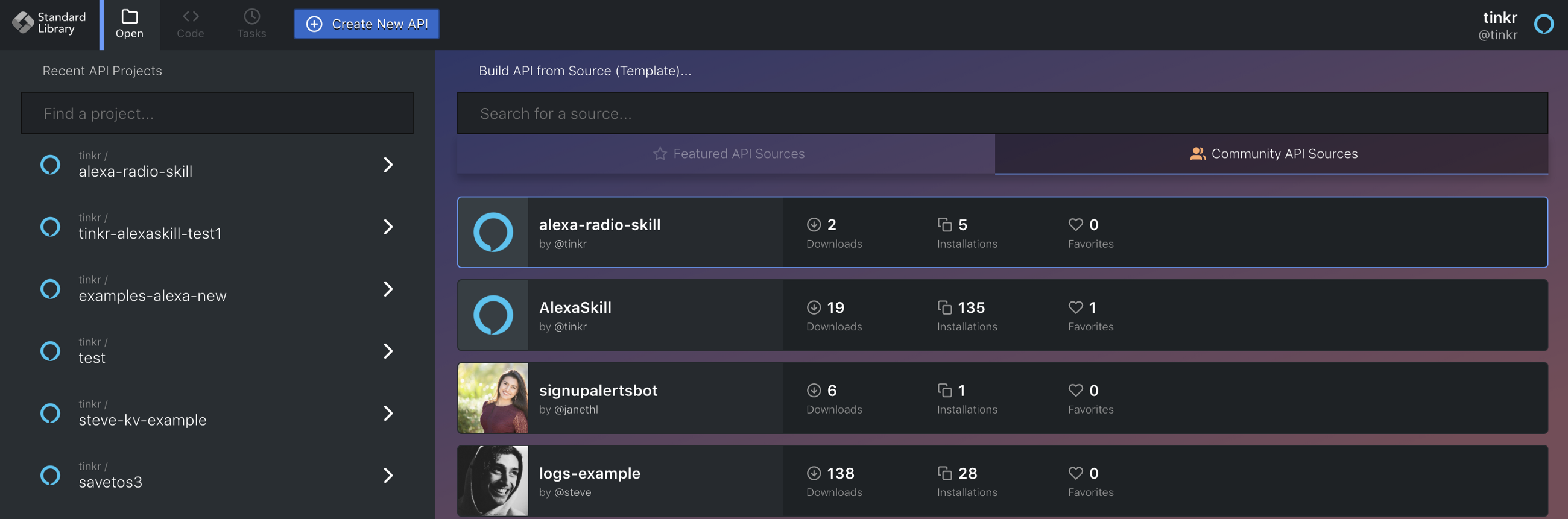Click the Search for a source field
1568x519 pixels.
coord(1002,113)
